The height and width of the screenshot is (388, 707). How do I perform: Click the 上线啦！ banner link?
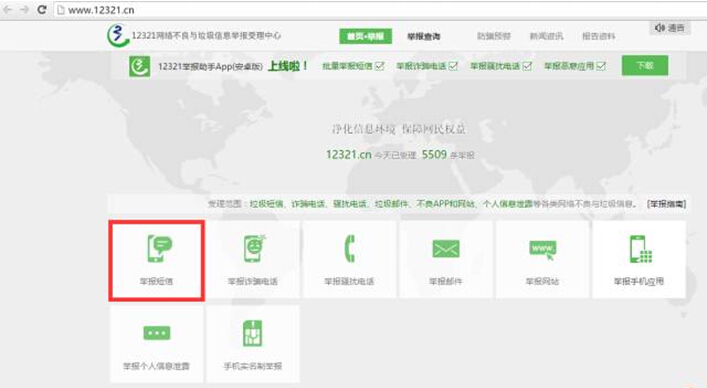tap(288, 66)
